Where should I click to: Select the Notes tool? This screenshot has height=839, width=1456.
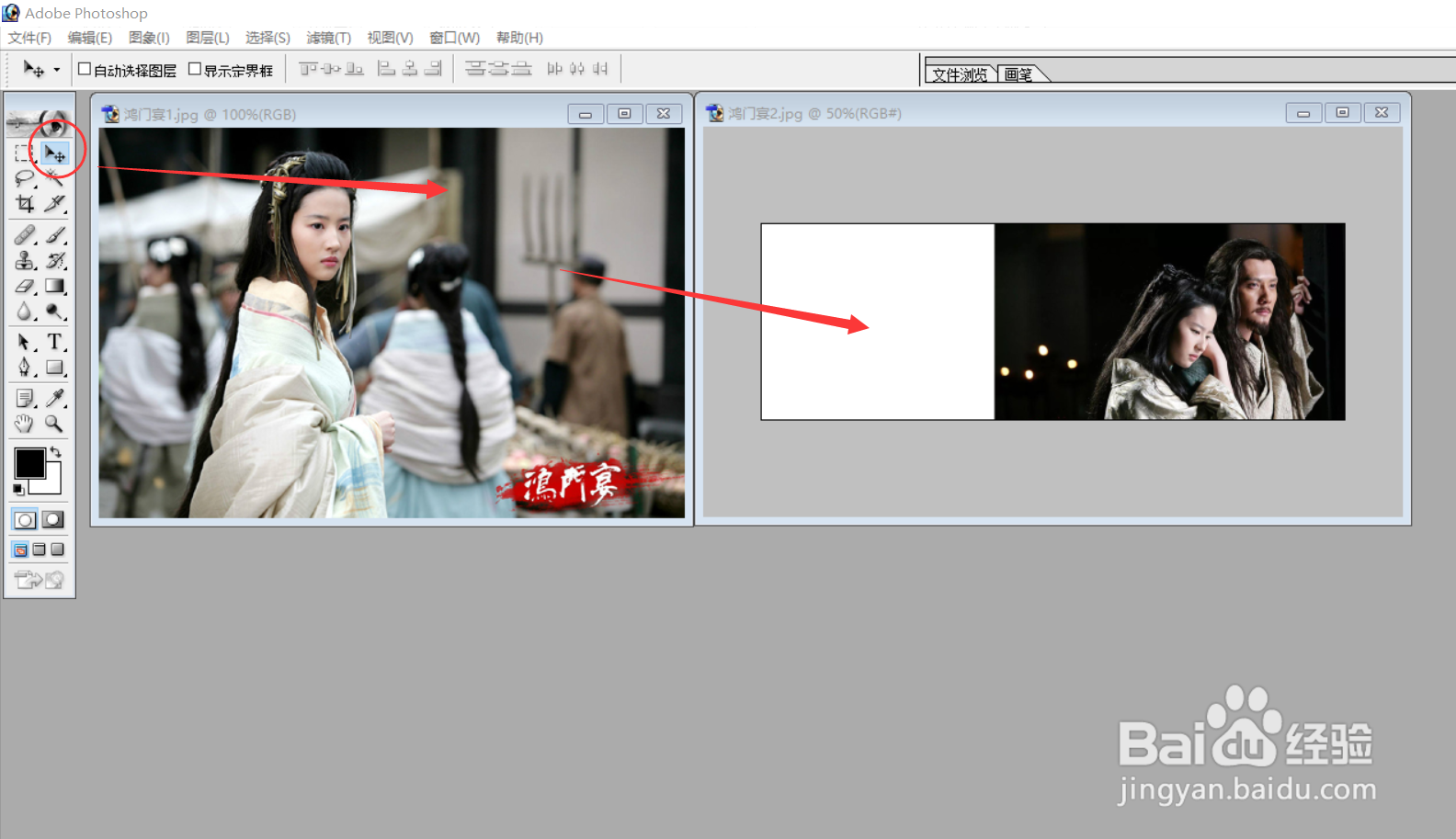coord(25,398)
